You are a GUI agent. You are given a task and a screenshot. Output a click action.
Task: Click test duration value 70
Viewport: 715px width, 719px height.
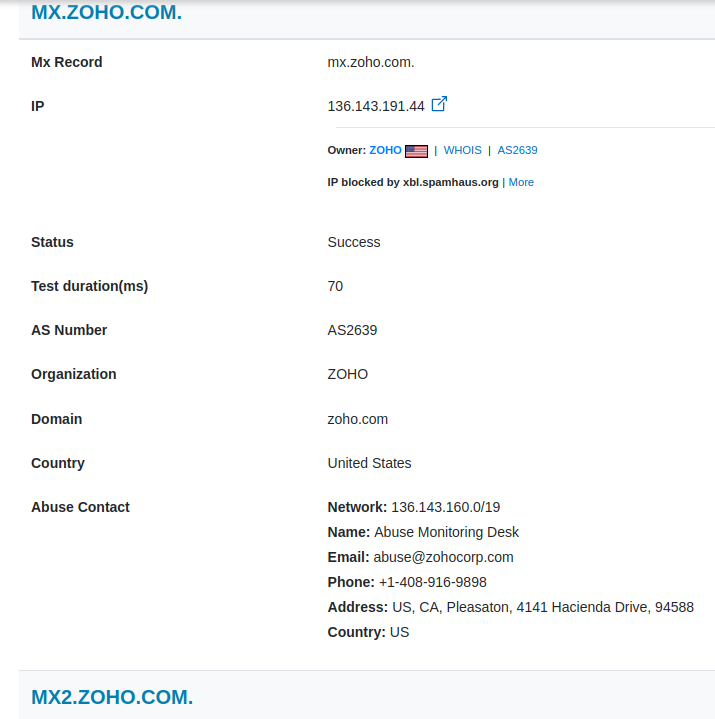pos(335,286)
